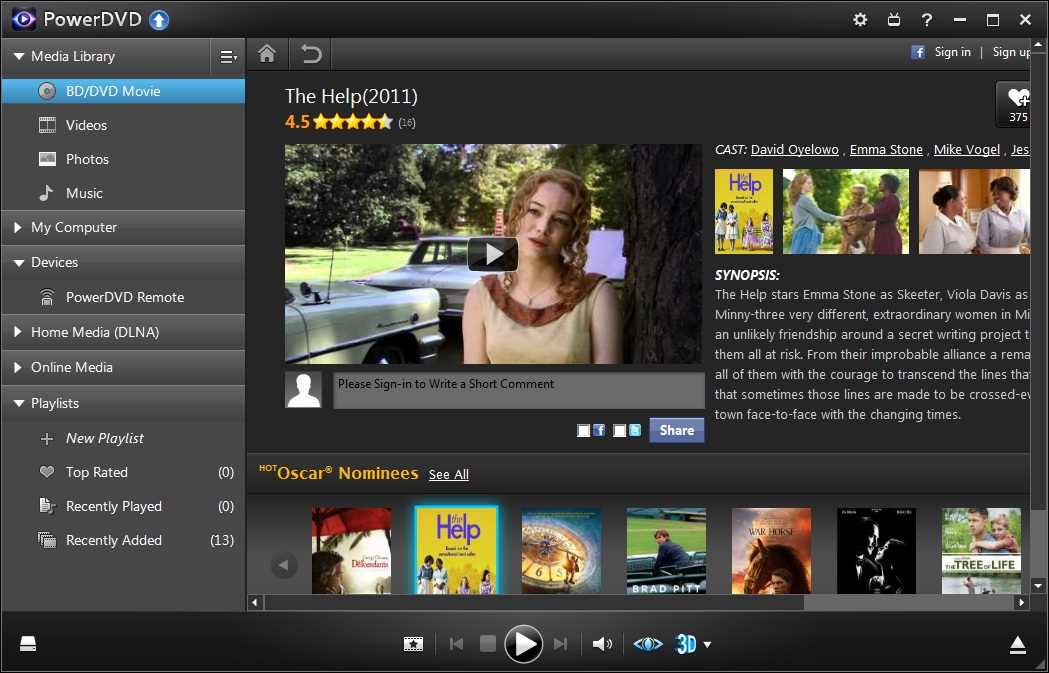Toggle 3D playback mode
The width and height of the screenshot is (1049, 673).
[x=686, y=644]
